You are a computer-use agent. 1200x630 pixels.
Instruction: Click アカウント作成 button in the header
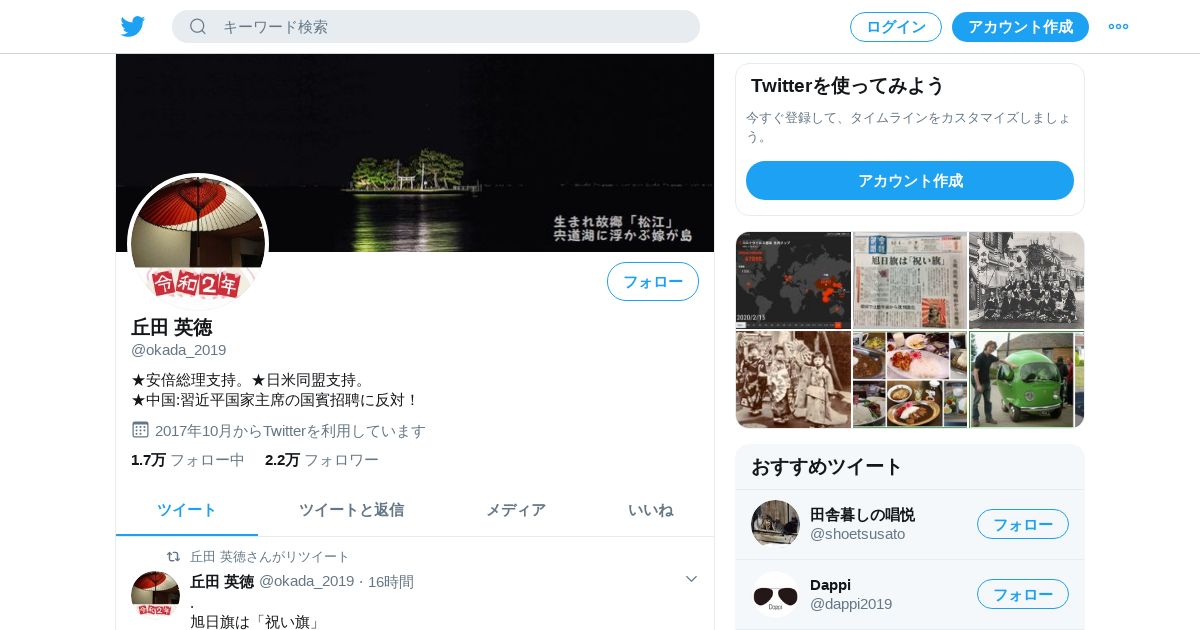click(x=1020, y=27)
